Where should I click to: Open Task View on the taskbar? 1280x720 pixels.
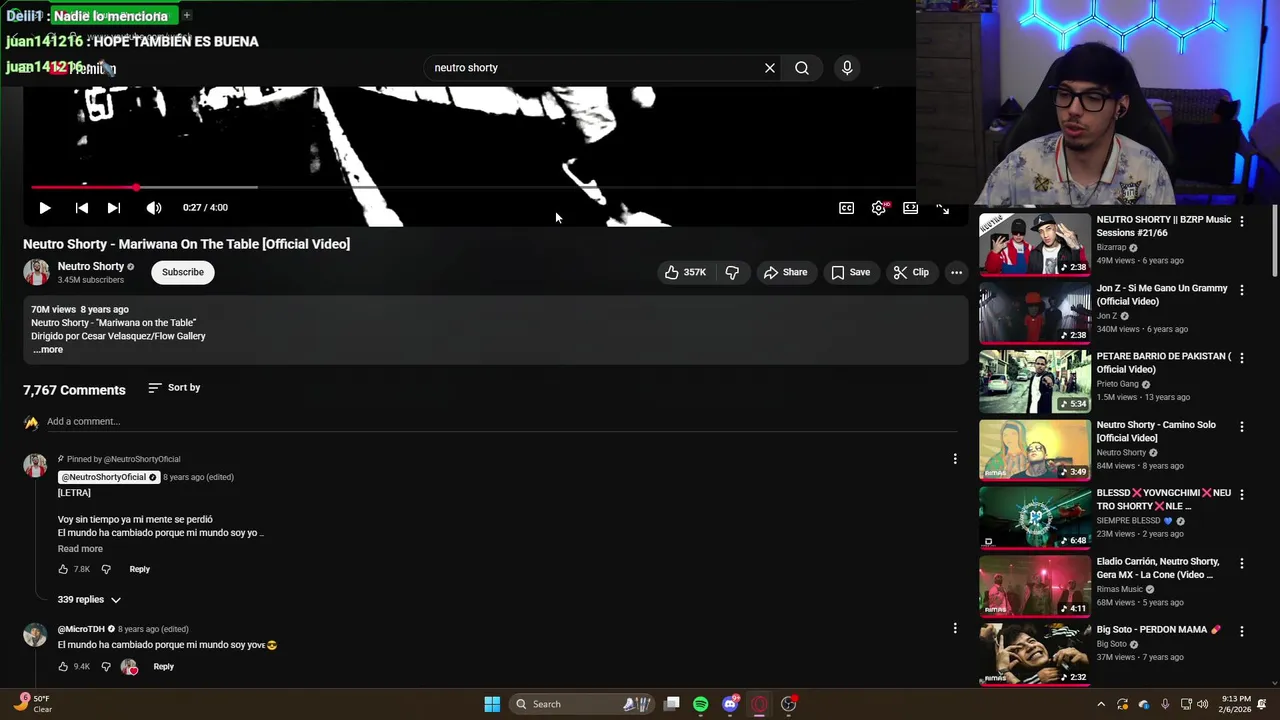click(x=672, y=704)
